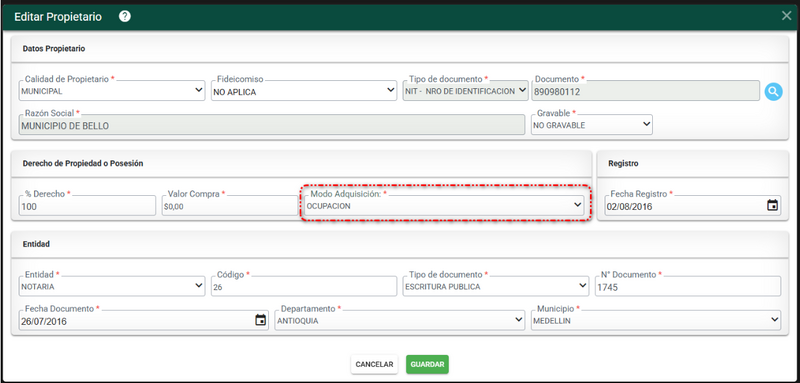
Task: Focus the % Derecho input
Action: (87, 206)
